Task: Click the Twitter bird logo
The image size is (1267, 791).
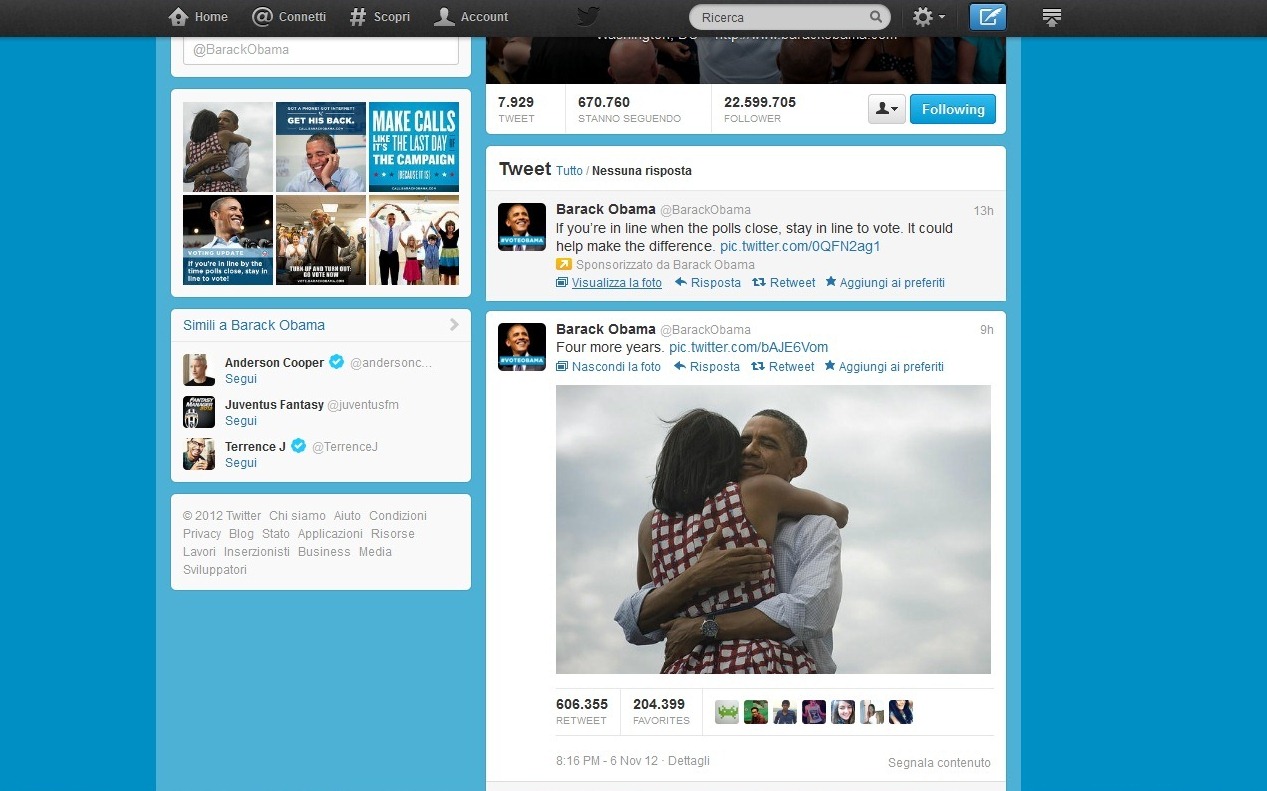Action: pyautogui.click(x=588, y=16)
